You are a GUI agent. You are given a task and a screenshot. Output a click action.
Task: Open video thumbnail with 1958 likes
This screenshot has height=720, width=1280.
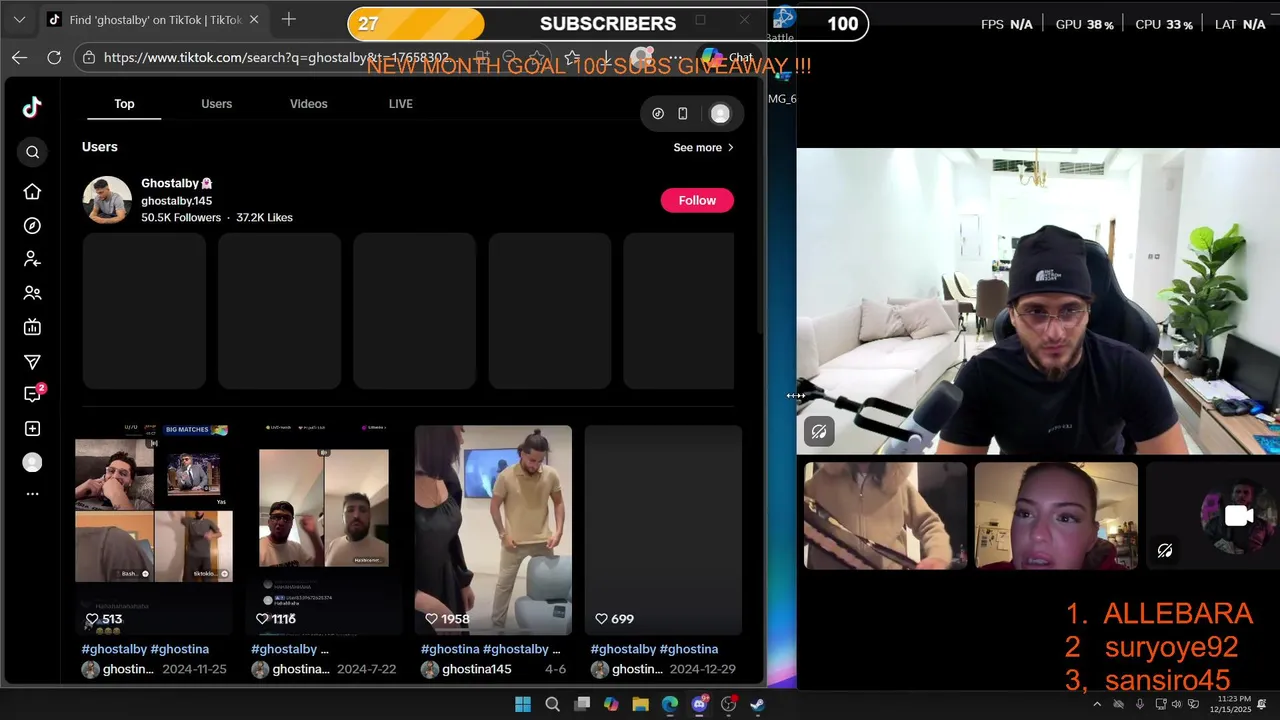493,530
